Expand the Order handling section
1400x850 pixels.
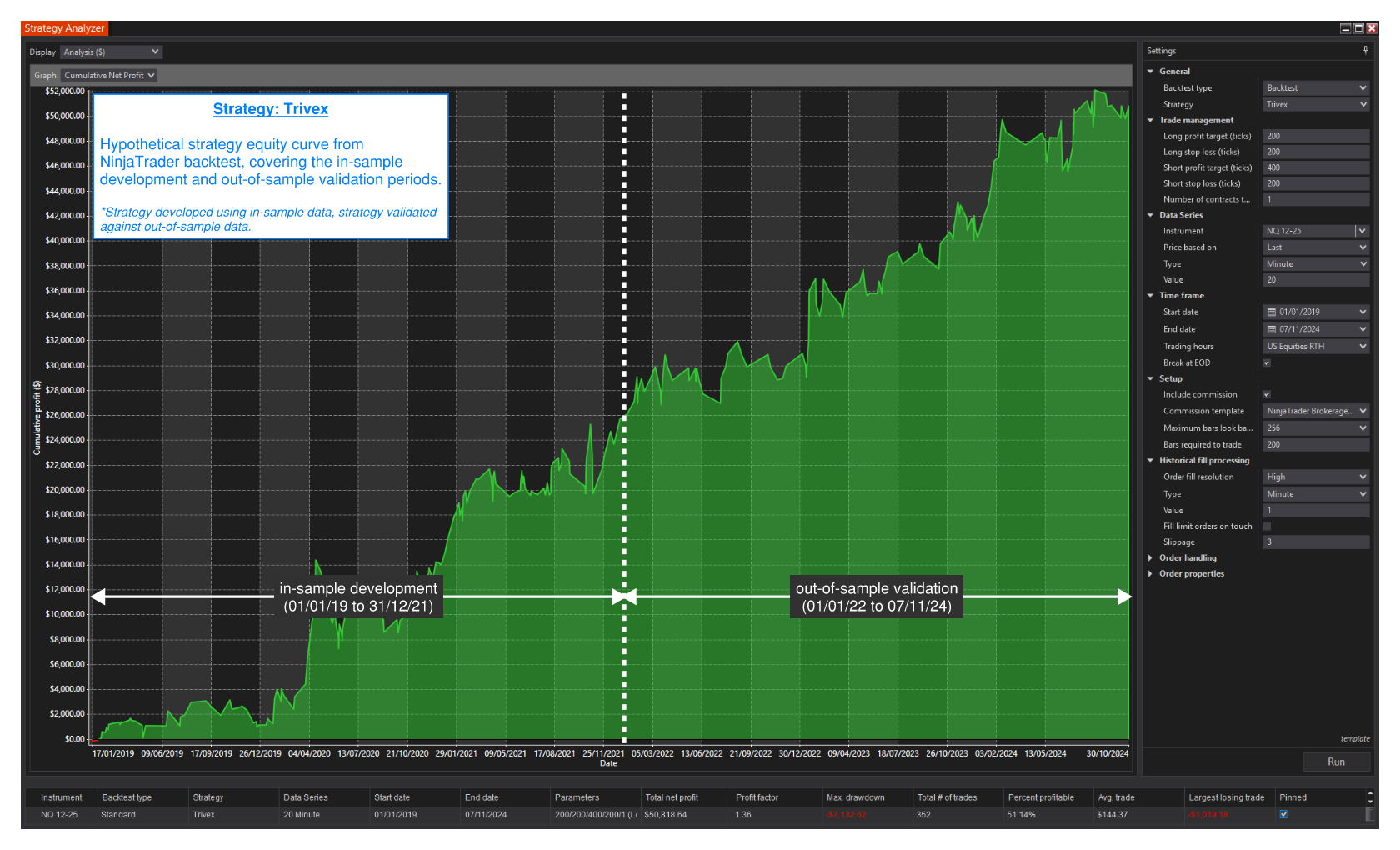click(1151, 558)
